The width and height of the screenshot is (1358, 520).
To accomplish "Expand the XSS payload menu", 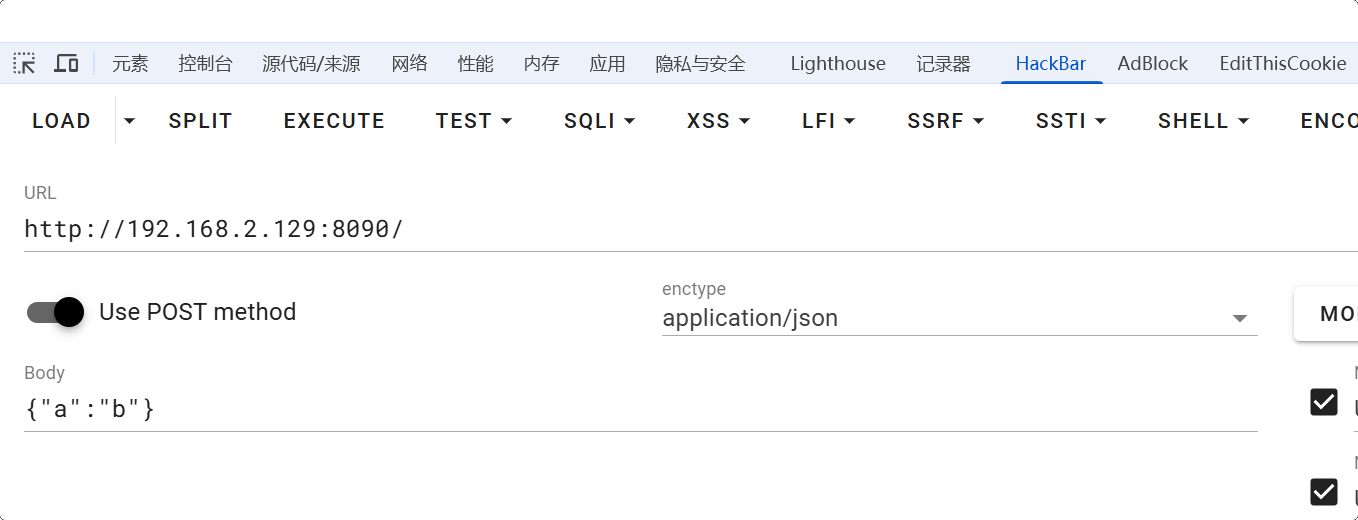I will (x=718, y=121).
